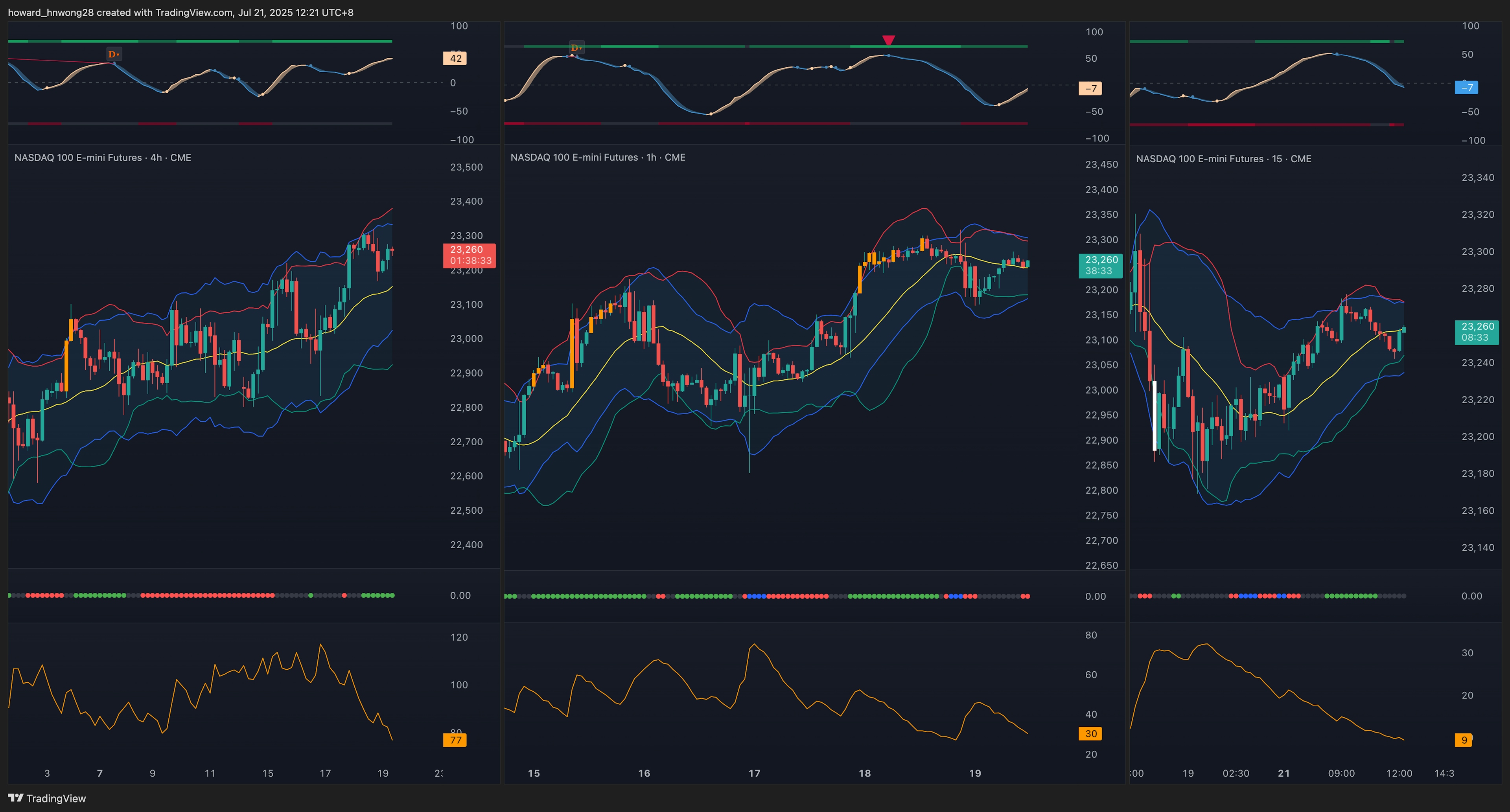Click the 23,200 price on 15-min axis
Viewport: 1510px width, 812px height.
tap(1478, 437)
